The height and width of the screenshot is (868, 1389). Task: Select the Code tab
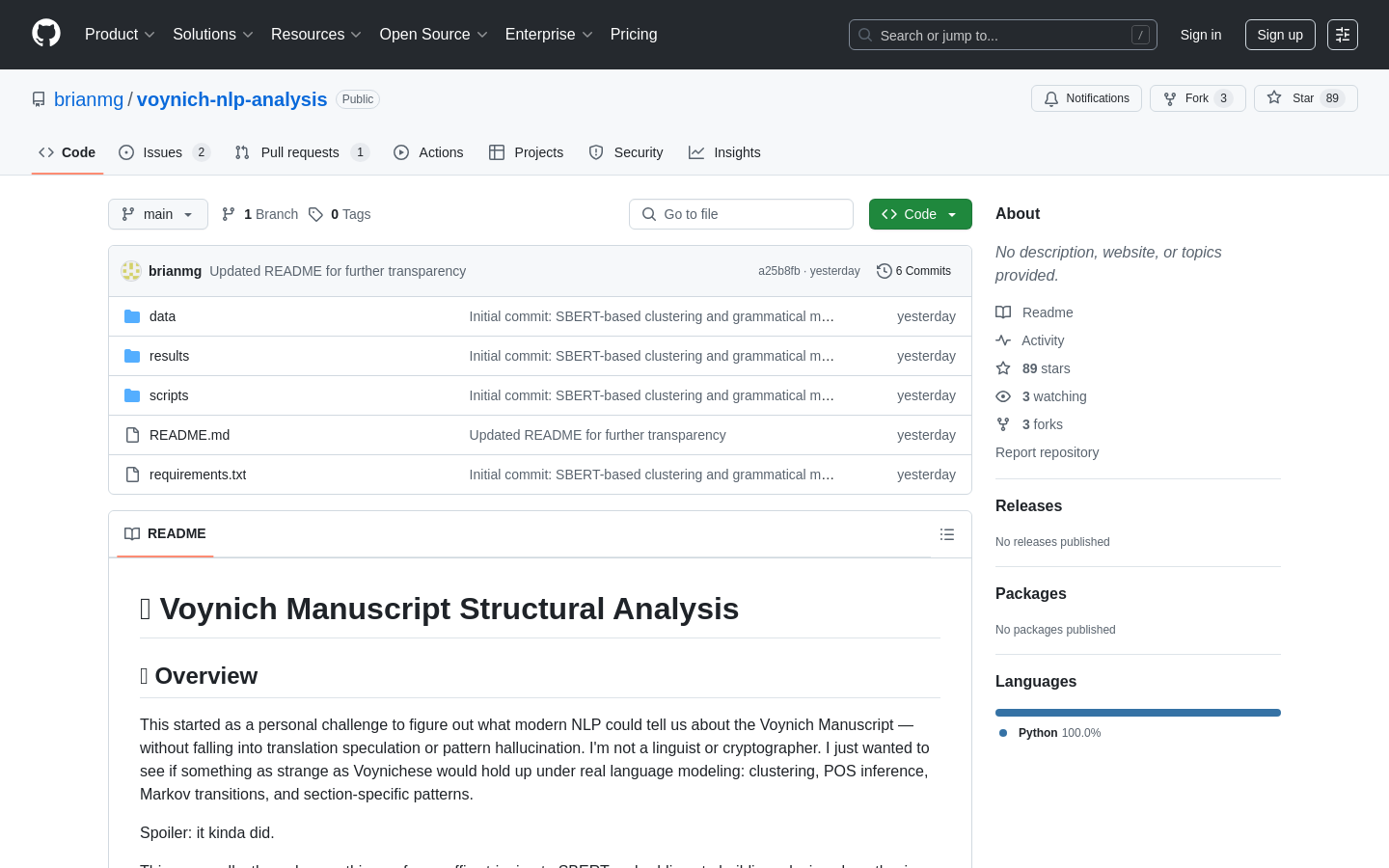coord(68,152)
